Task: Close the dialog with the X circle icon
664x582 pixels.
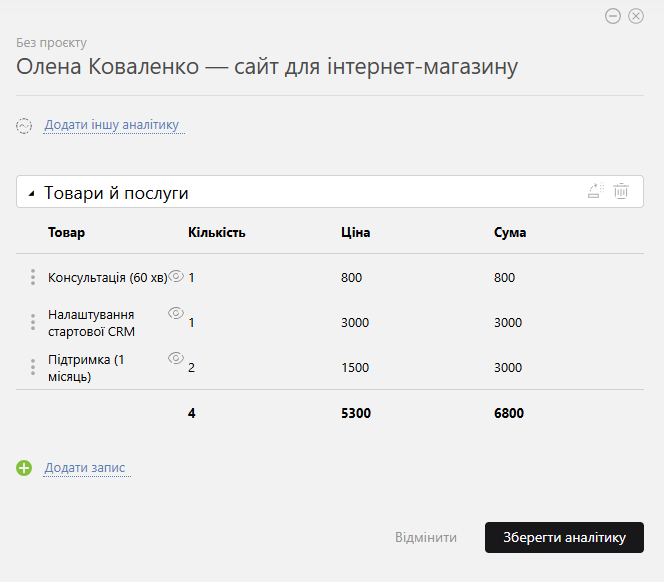Action: 636,16
